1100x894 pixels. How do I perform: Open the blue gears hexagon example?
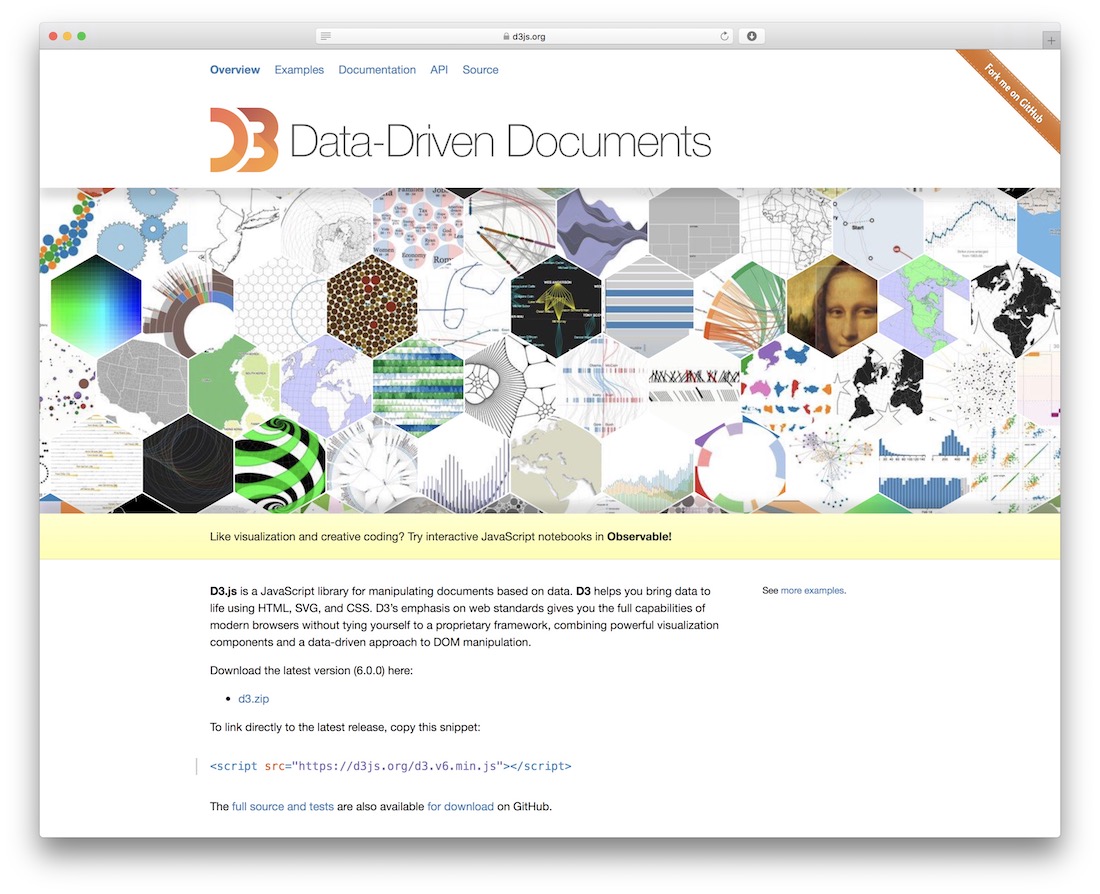click(142, 229)
